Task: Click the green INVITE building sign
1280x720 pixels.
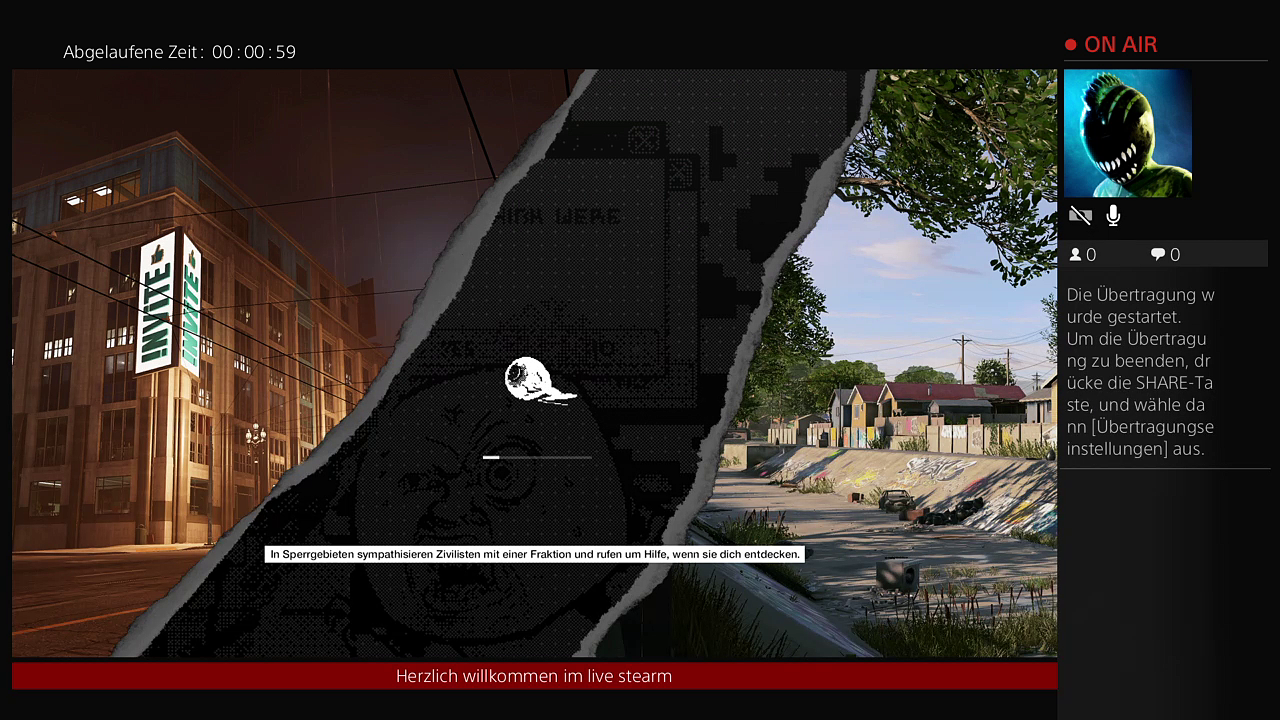Action: [169, 301]
